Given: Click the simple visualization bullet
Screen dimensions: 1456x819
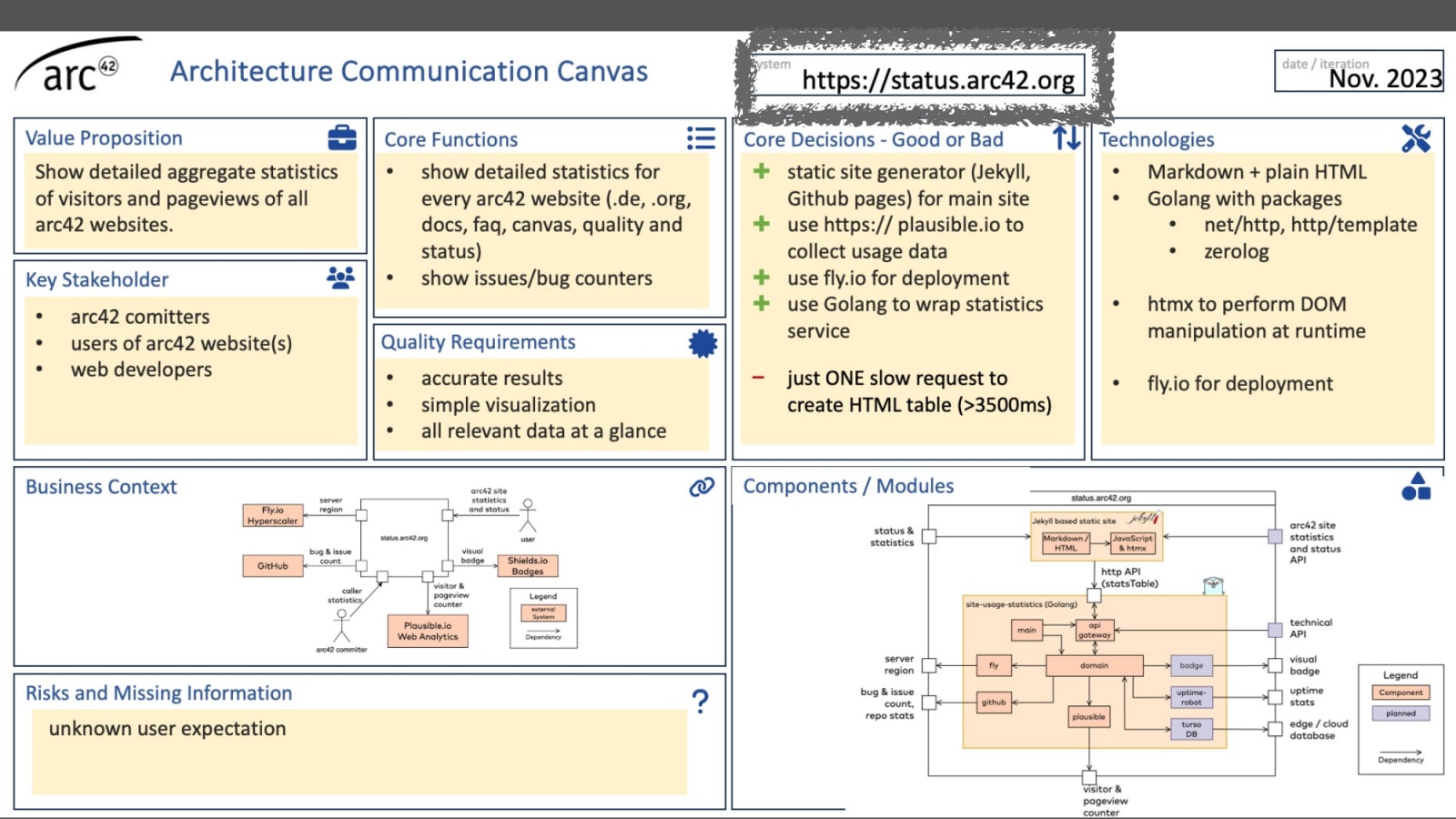Looking at the screenshot, I should pyautogui.click(x=508, y=405).
